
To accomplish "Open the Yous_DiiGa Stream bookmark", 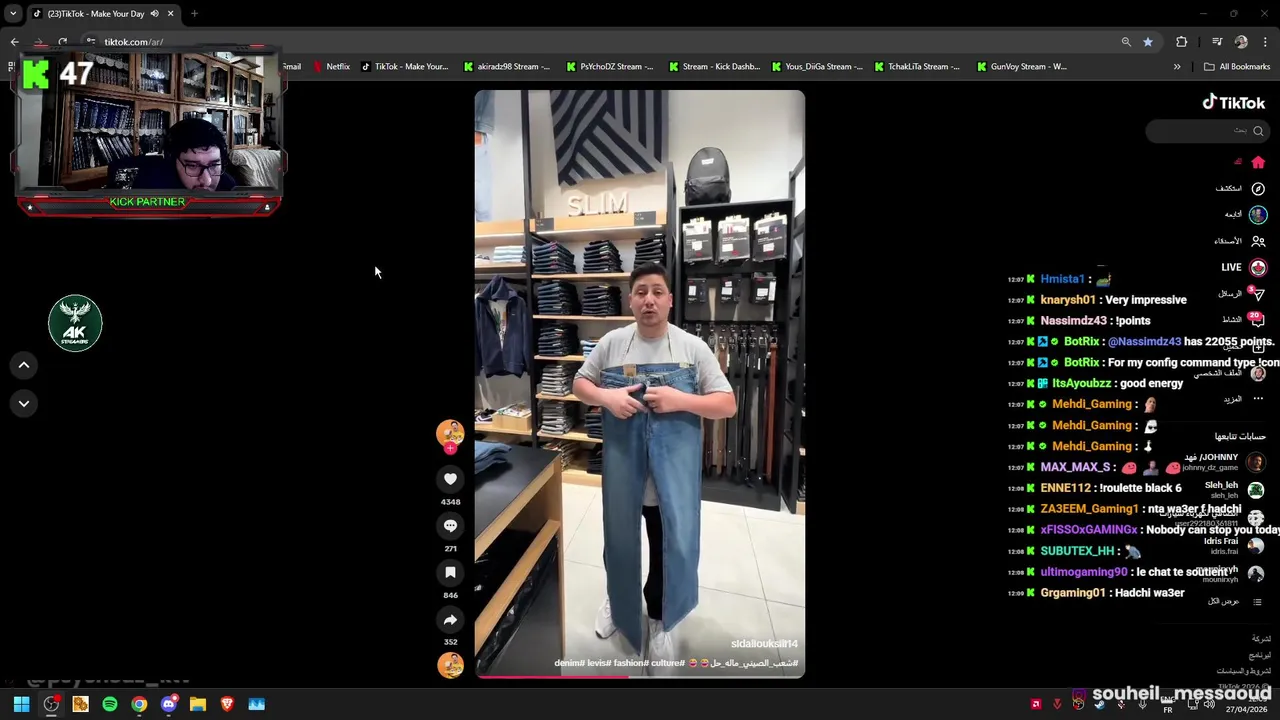I will pyautogui.click(x=817, y=67).
